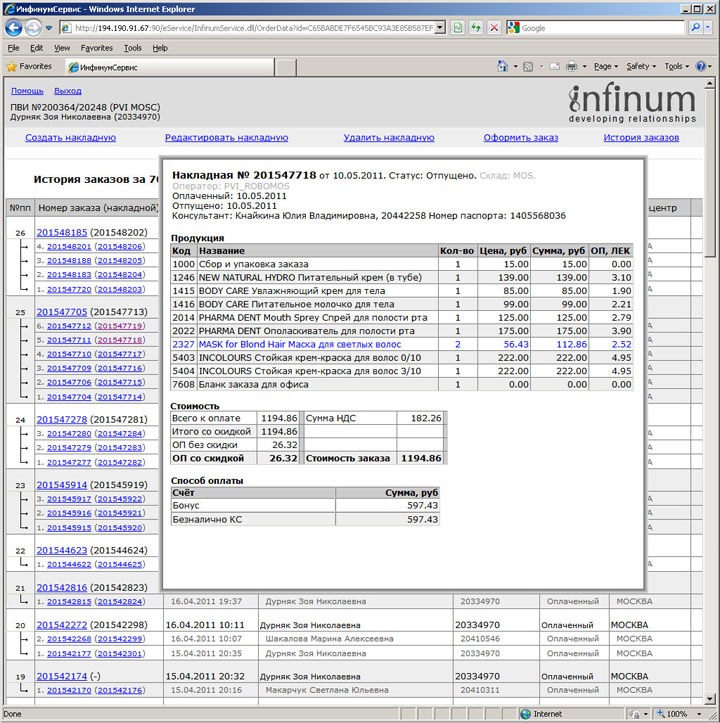
Task: Open order 201544623 link
Action: click(62, 551)
